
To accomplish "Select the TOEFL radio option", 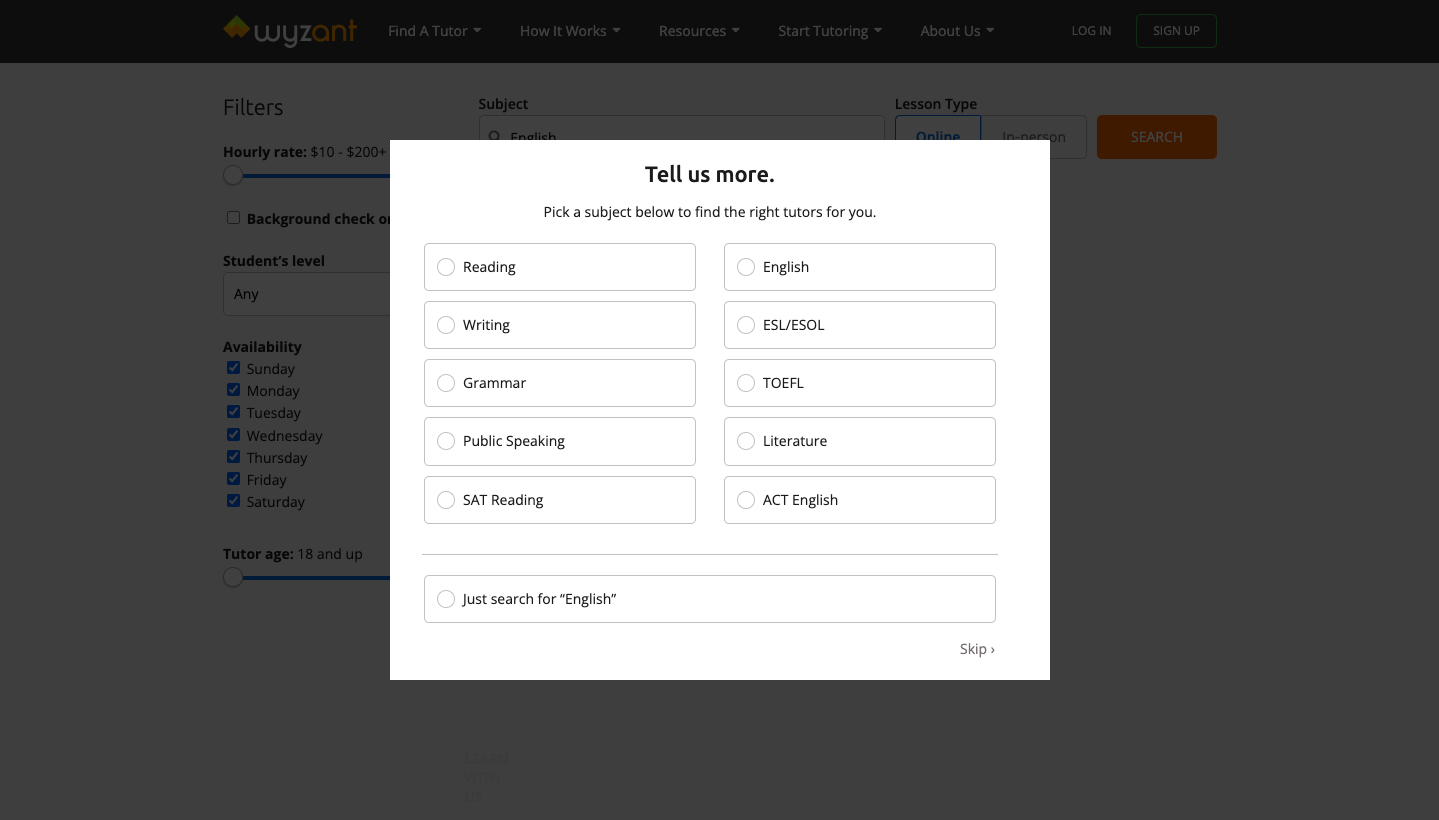I will tap(746, 383).
